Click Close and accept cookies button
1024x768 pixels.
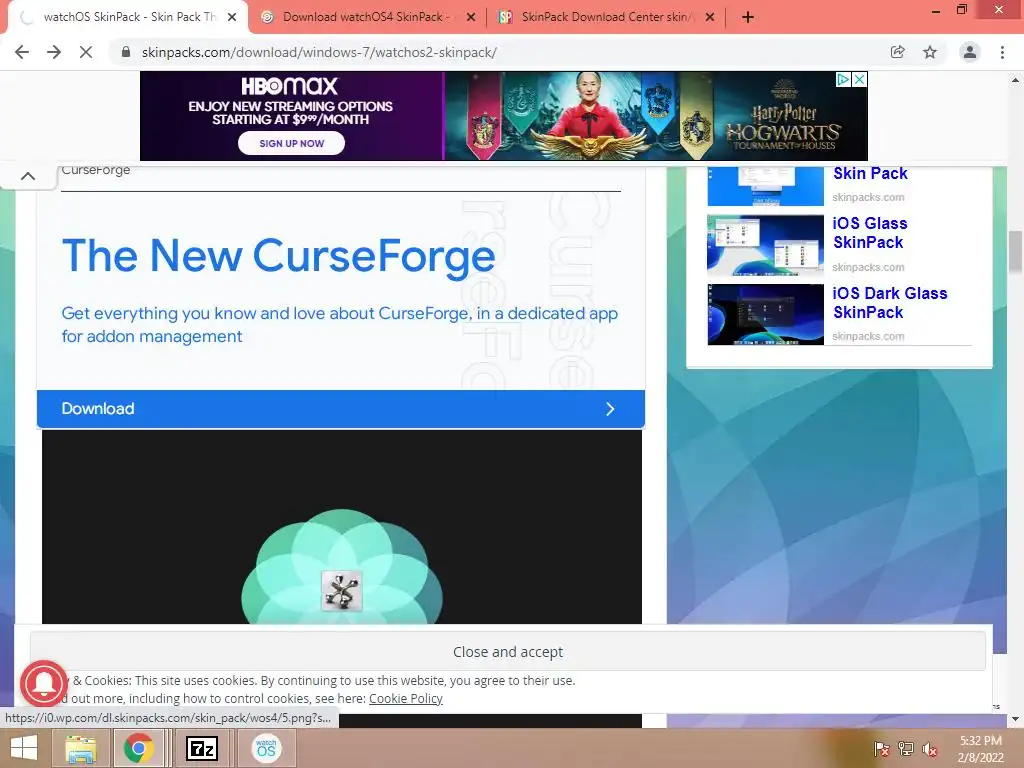click(507, 652)
